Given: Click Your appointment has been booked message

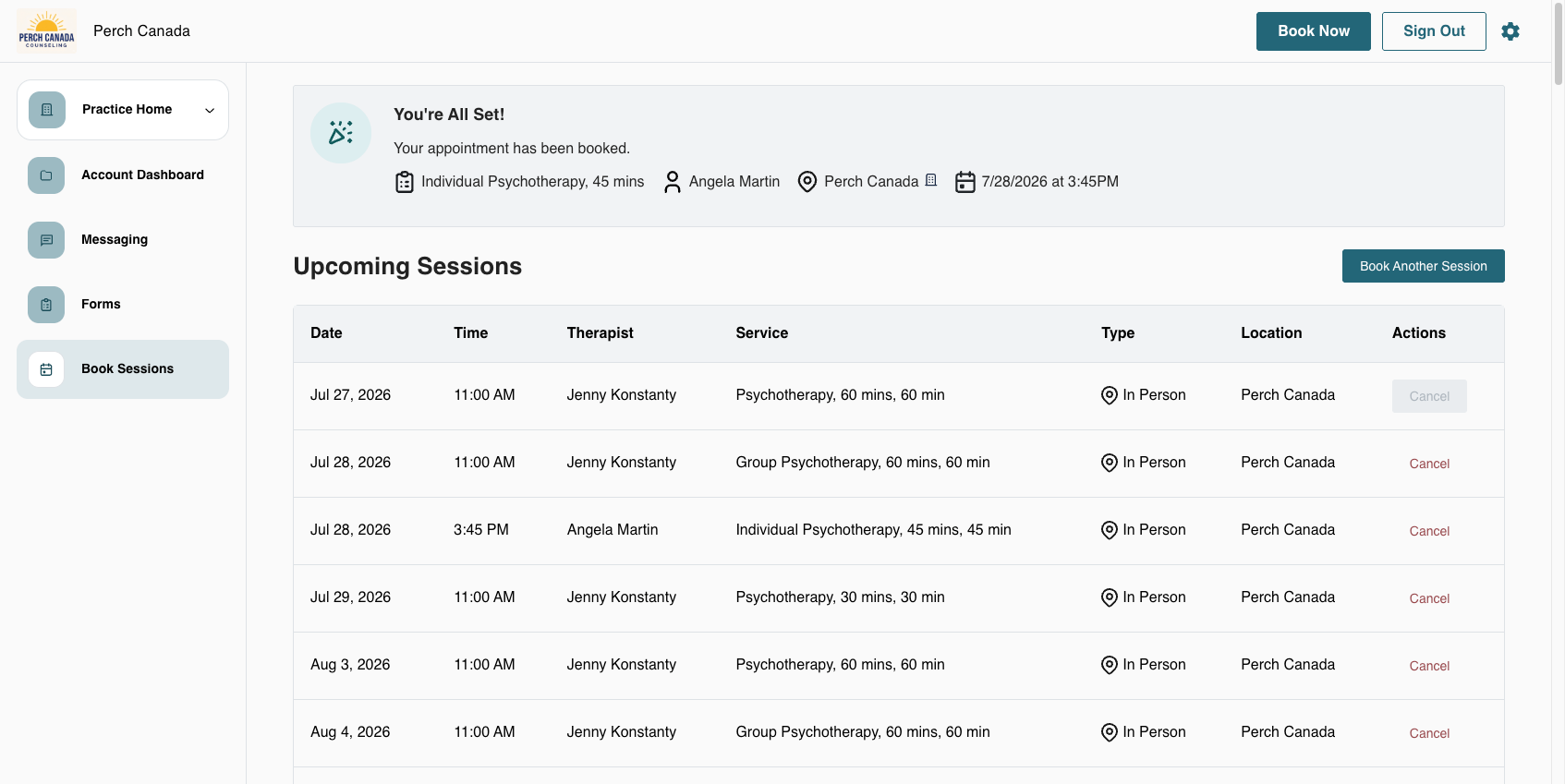Looking at the screenshot, I should [512, 149].
